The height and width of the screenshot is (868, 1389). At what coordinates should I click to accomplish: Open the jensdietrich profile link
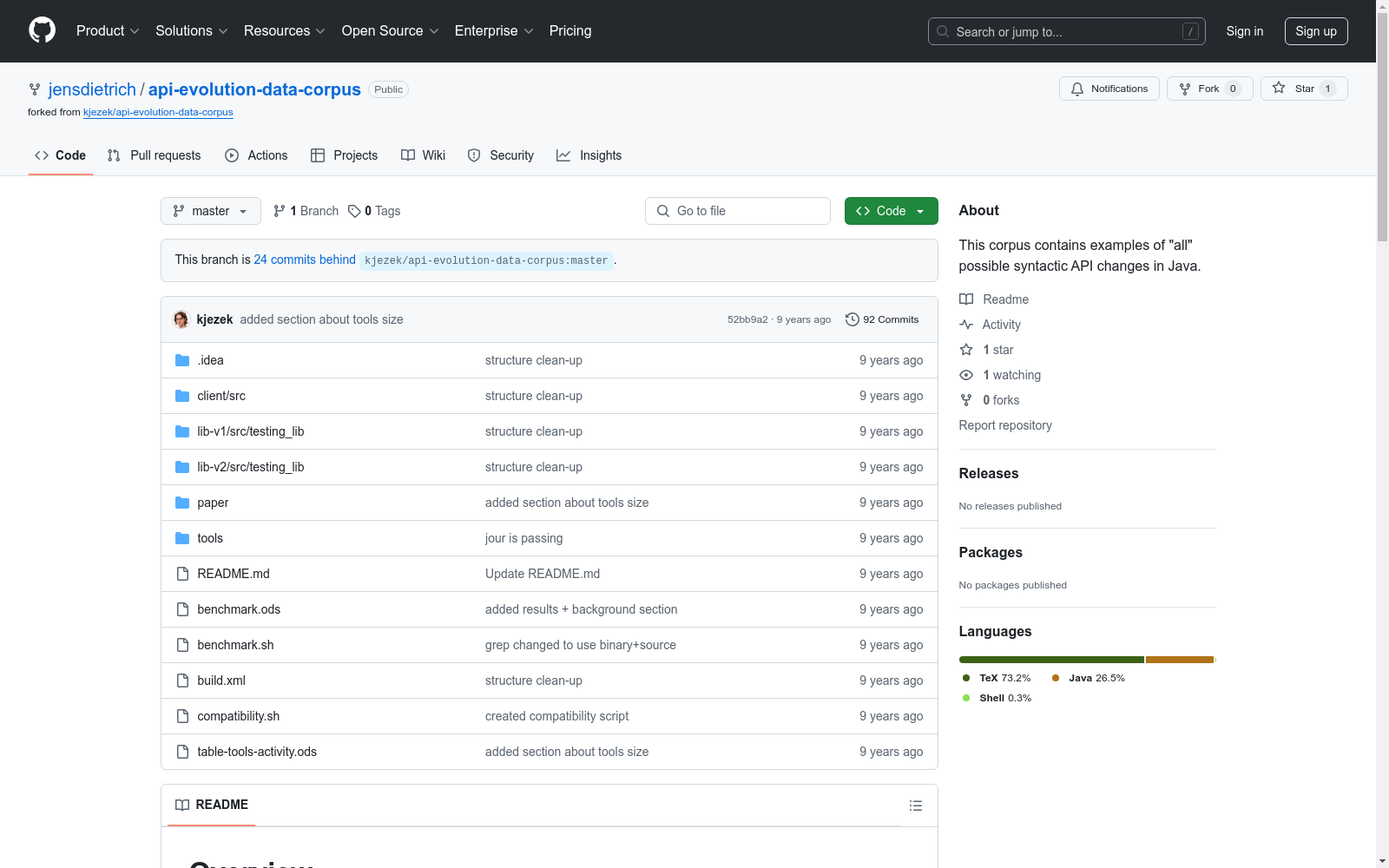(x=92, y=89)
